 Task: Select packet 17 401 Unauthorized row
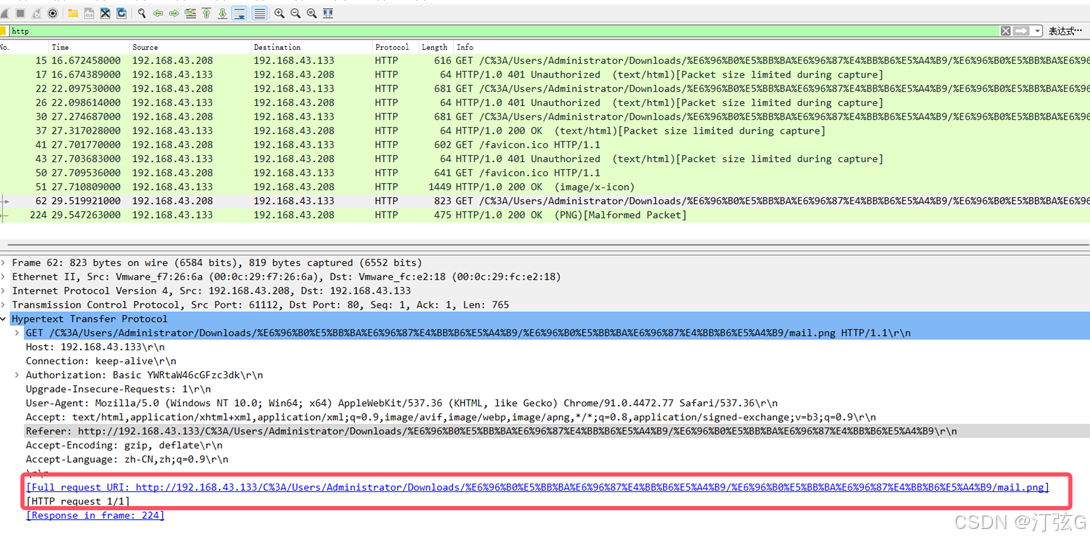545,74
